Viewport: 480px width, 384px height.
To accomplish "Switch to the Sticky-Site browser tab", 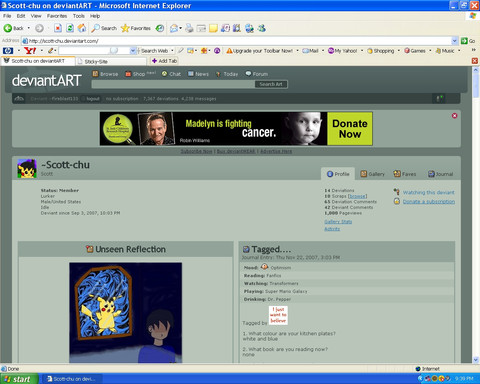I will click(111, 61).
